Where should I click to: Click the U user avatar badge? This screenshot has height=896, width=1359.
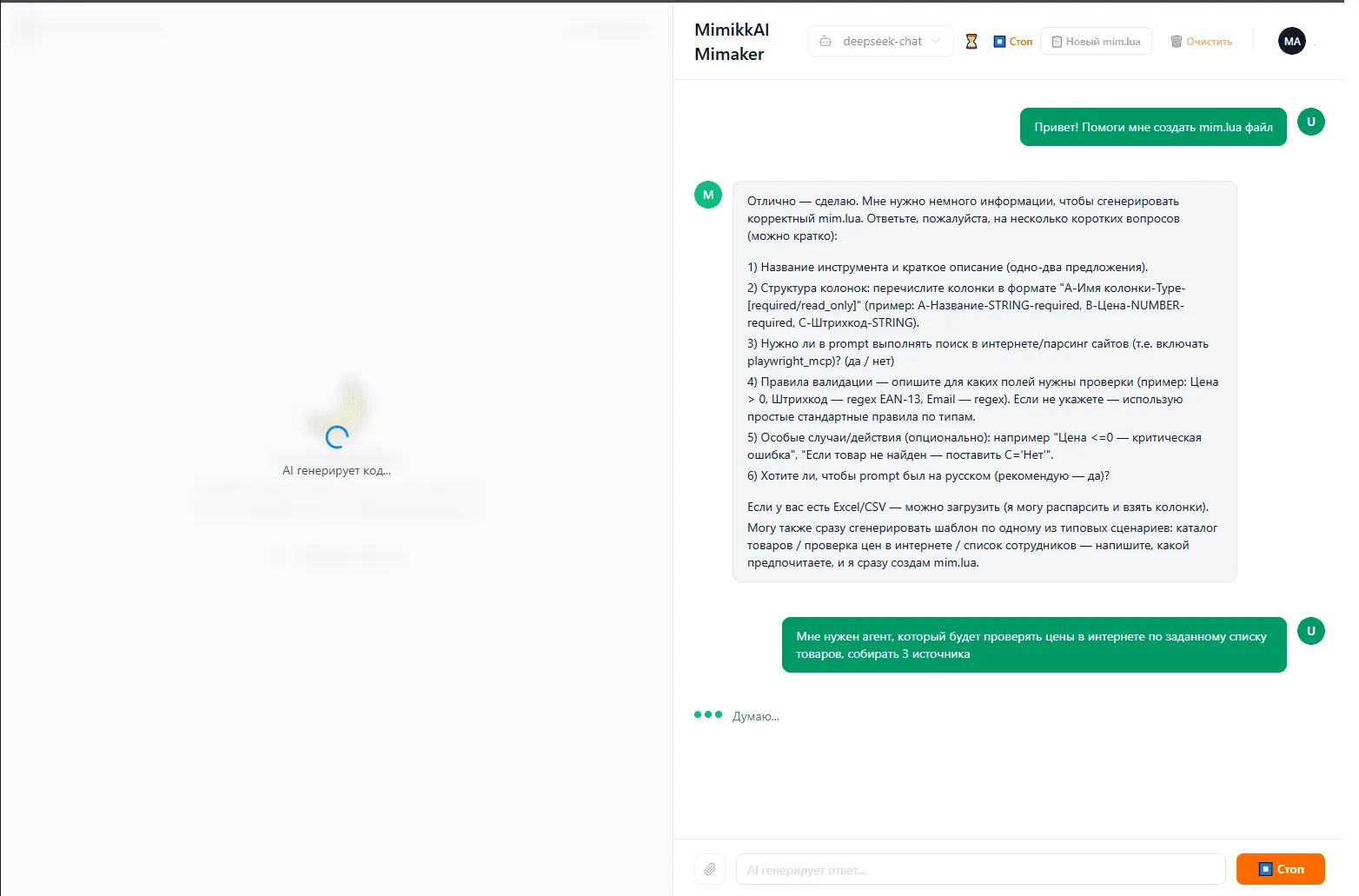click(x=1311, y=122)
